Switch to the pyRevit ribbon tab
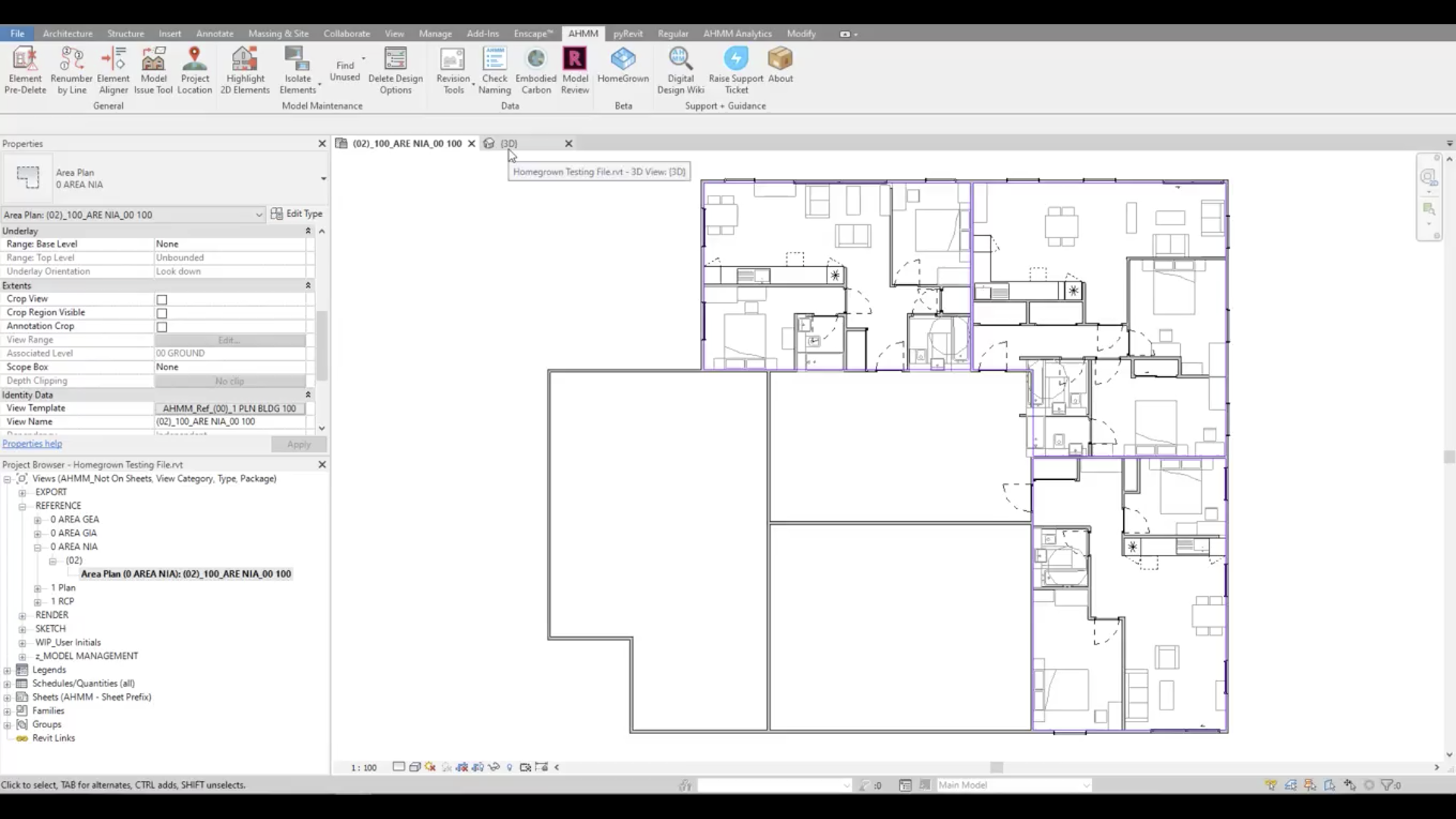This screenshot has height=819, width=1456. tap(627, 33)
